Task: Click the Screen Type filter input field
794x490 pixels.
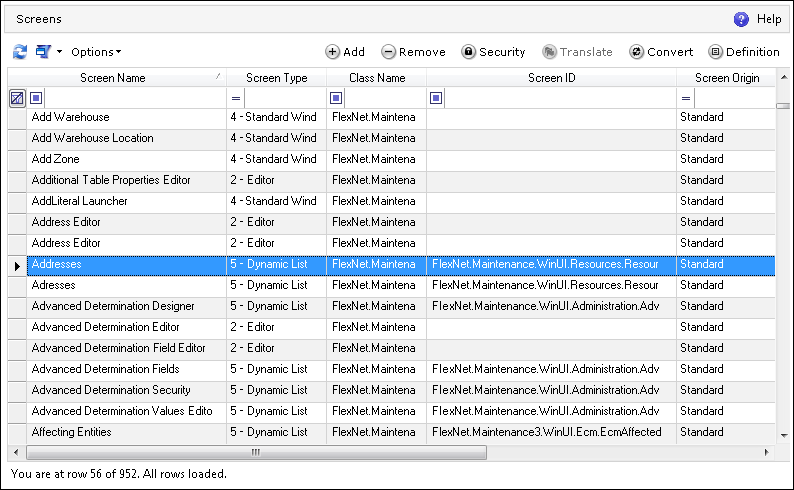Action: (285, 98)
